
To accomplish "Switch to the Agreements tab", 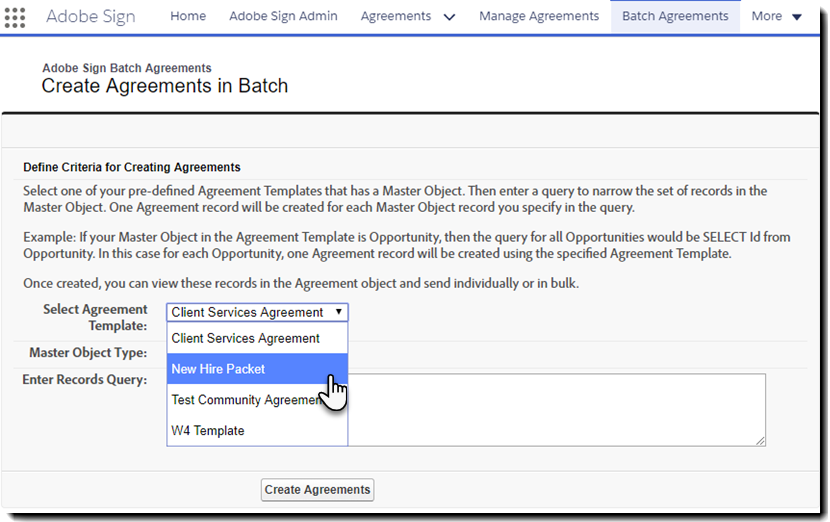I will (396, 16).
